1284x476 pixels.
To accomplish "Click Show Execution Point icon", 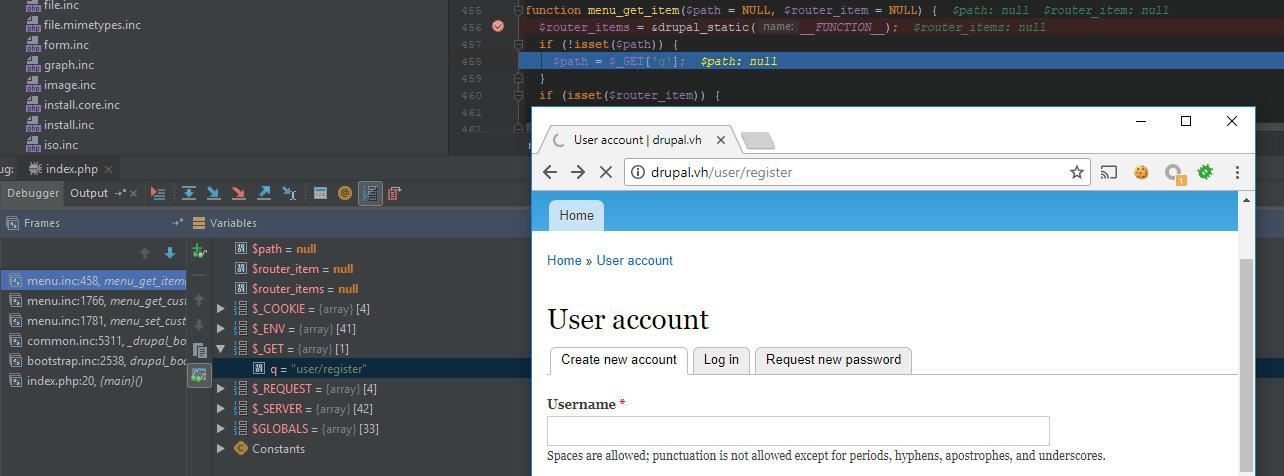I will 158,193.
